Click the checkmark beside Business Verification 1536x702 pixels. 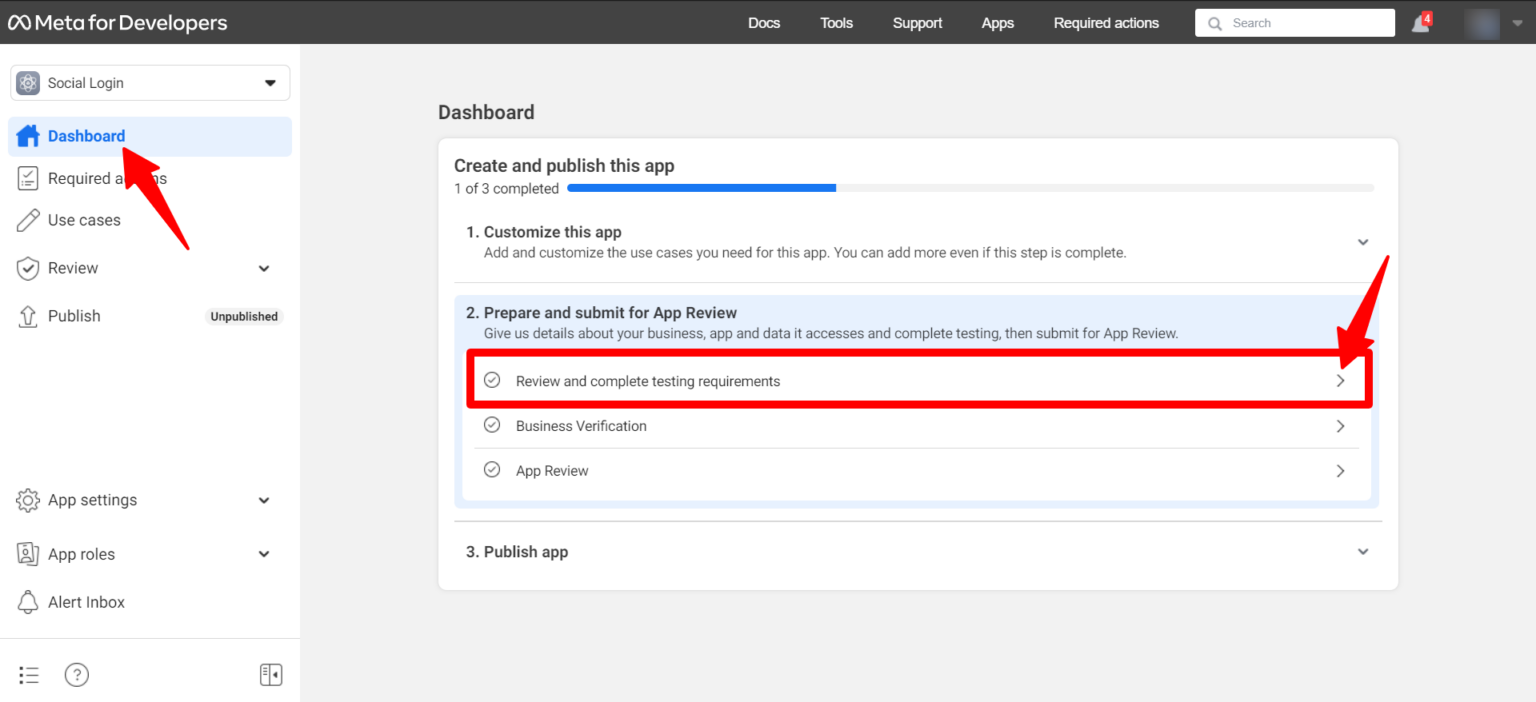491,425
